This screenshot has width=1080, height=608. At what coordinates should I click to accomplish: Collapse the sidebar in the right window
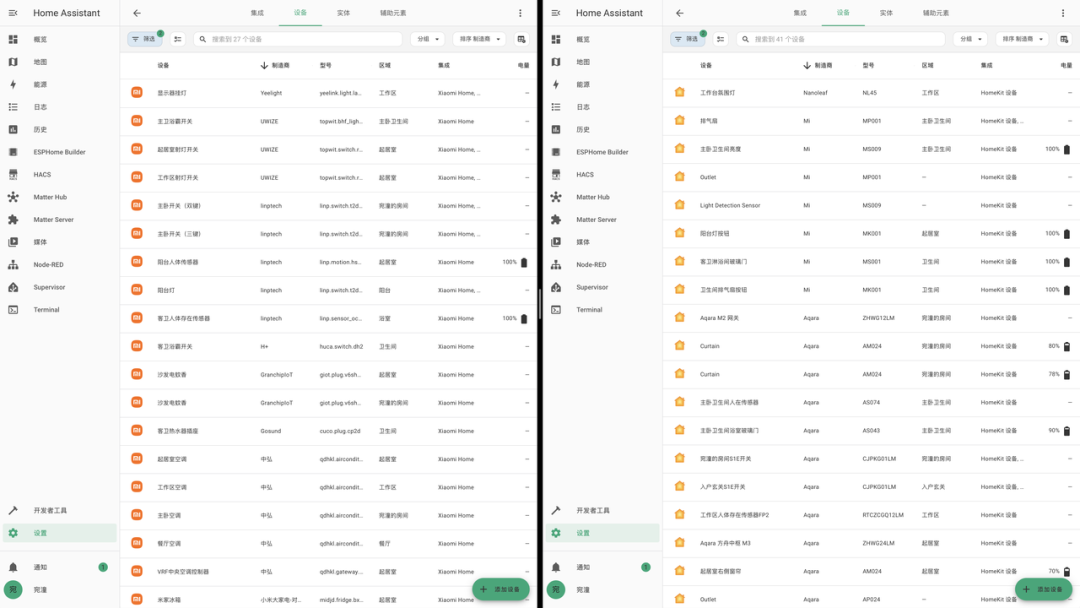(x=556, y=13)
